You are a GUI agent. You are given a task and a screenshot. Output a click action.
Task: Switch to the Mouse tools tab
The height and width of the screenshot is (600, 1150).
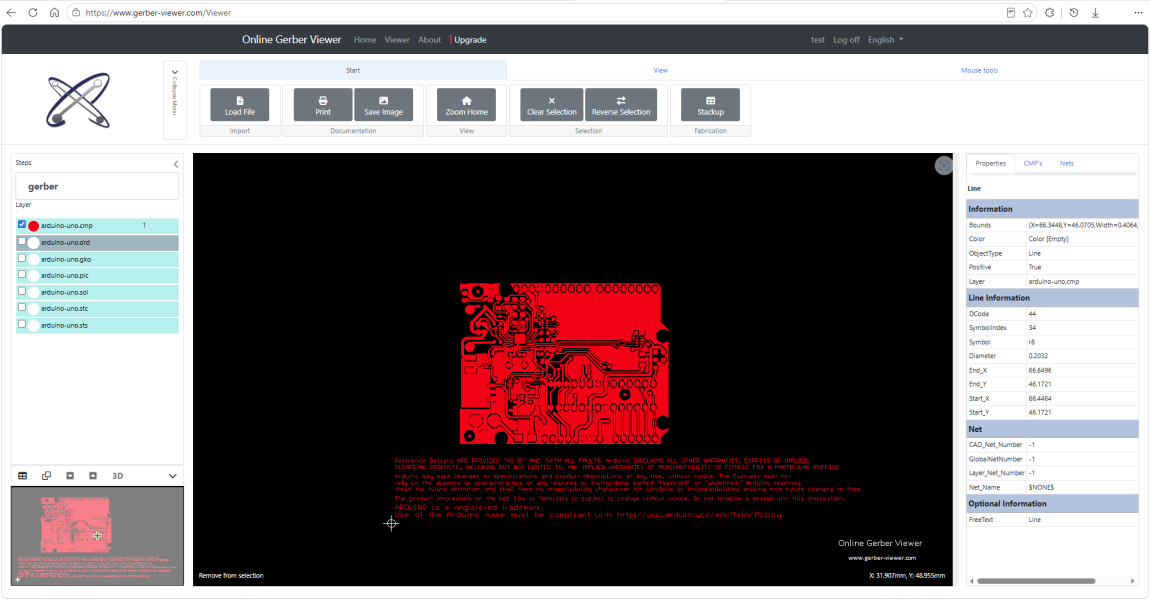pos(979,70)
